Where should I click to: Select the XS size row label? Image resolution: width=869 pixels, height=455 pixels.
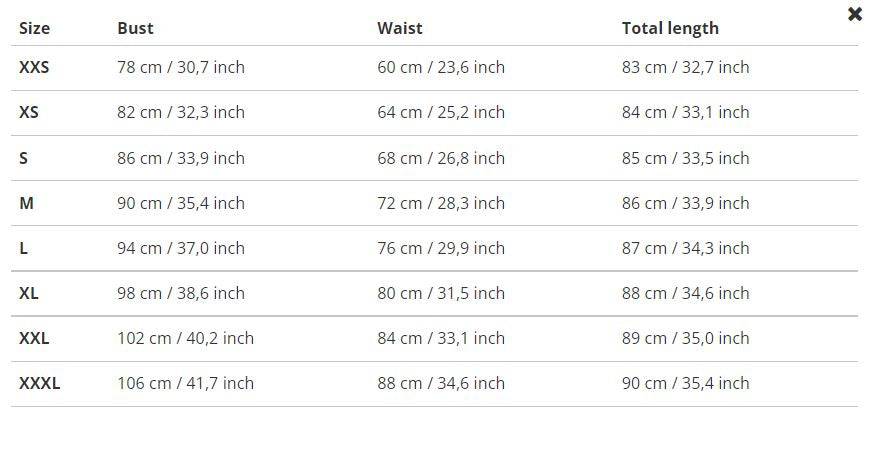pyautogui.click(x=29, y=112)
